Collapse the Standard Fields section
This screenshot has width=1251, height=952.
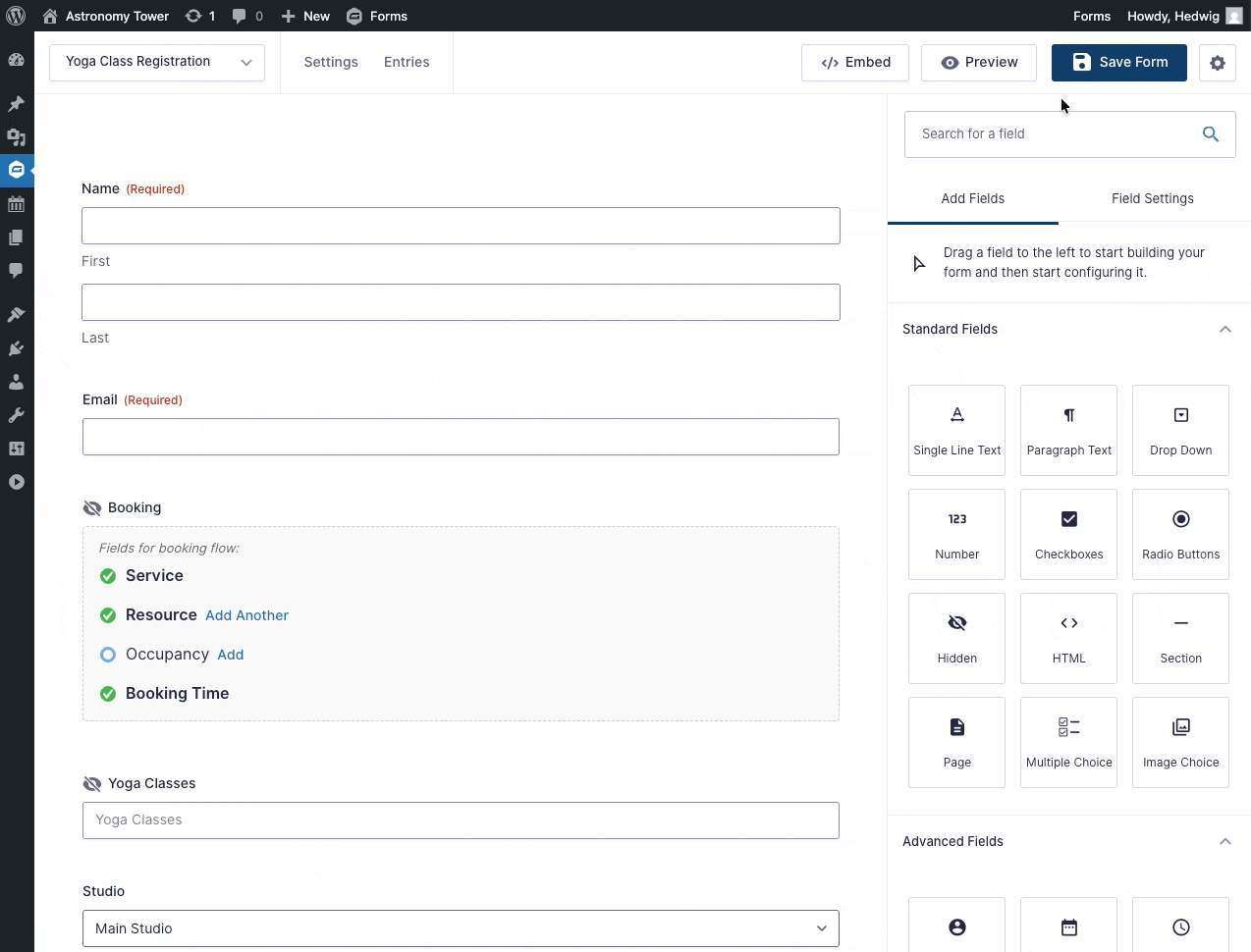[x=1224, y=329]
